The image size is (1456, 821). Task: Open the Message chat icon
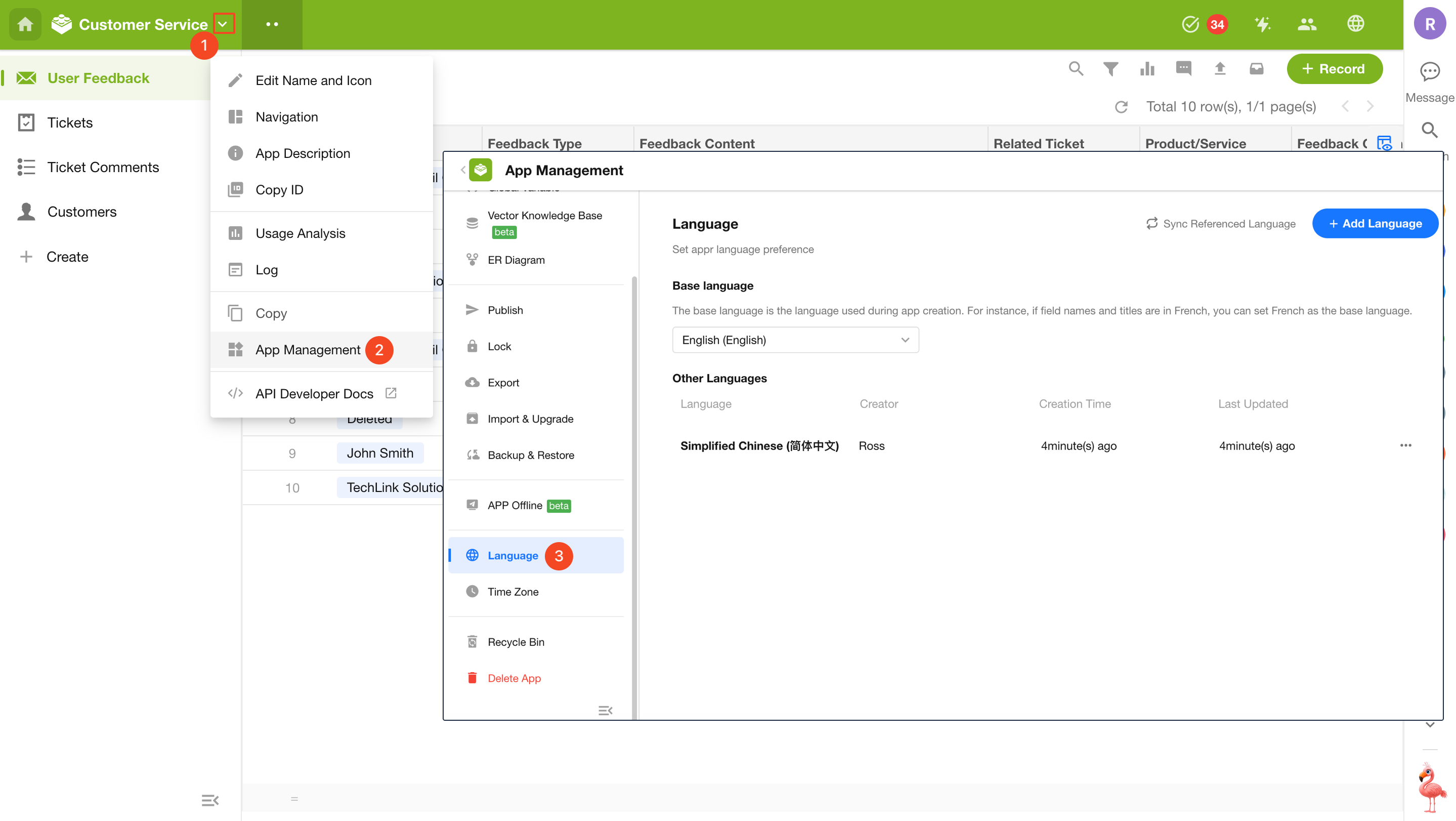[x=1429, y=72]
